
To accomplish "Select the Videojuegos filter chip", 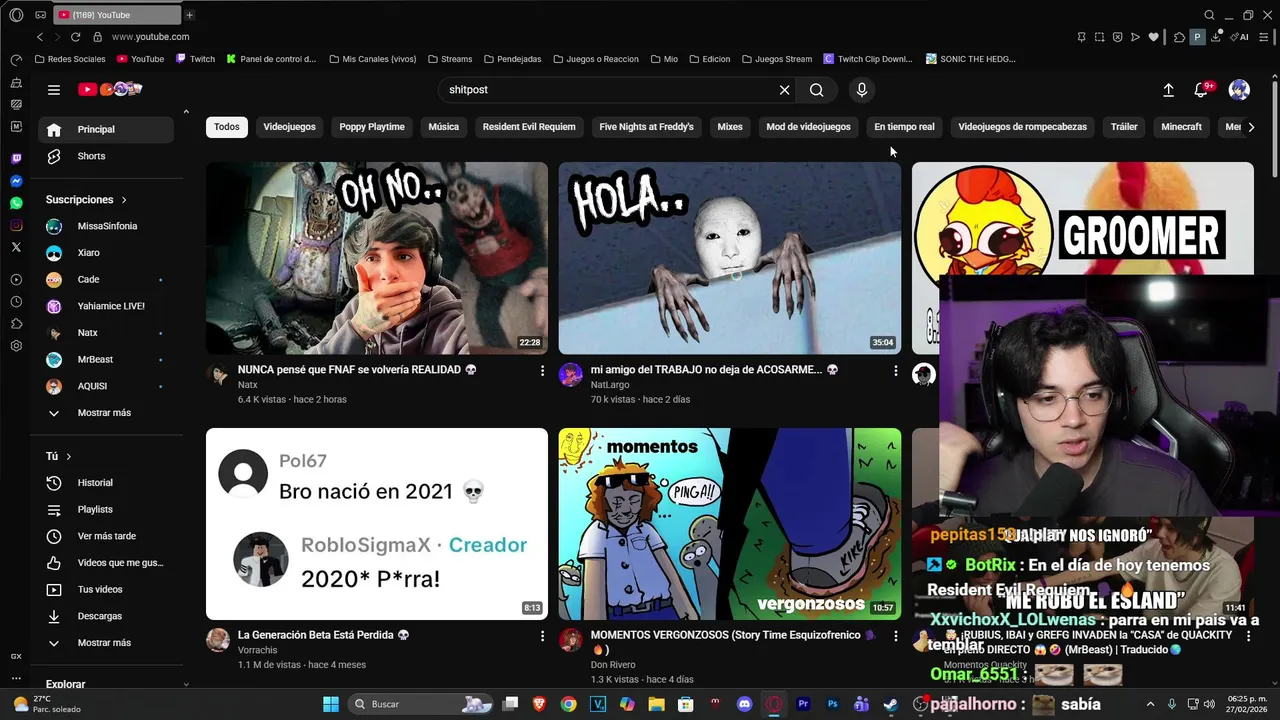I will (x=289, y=127).
